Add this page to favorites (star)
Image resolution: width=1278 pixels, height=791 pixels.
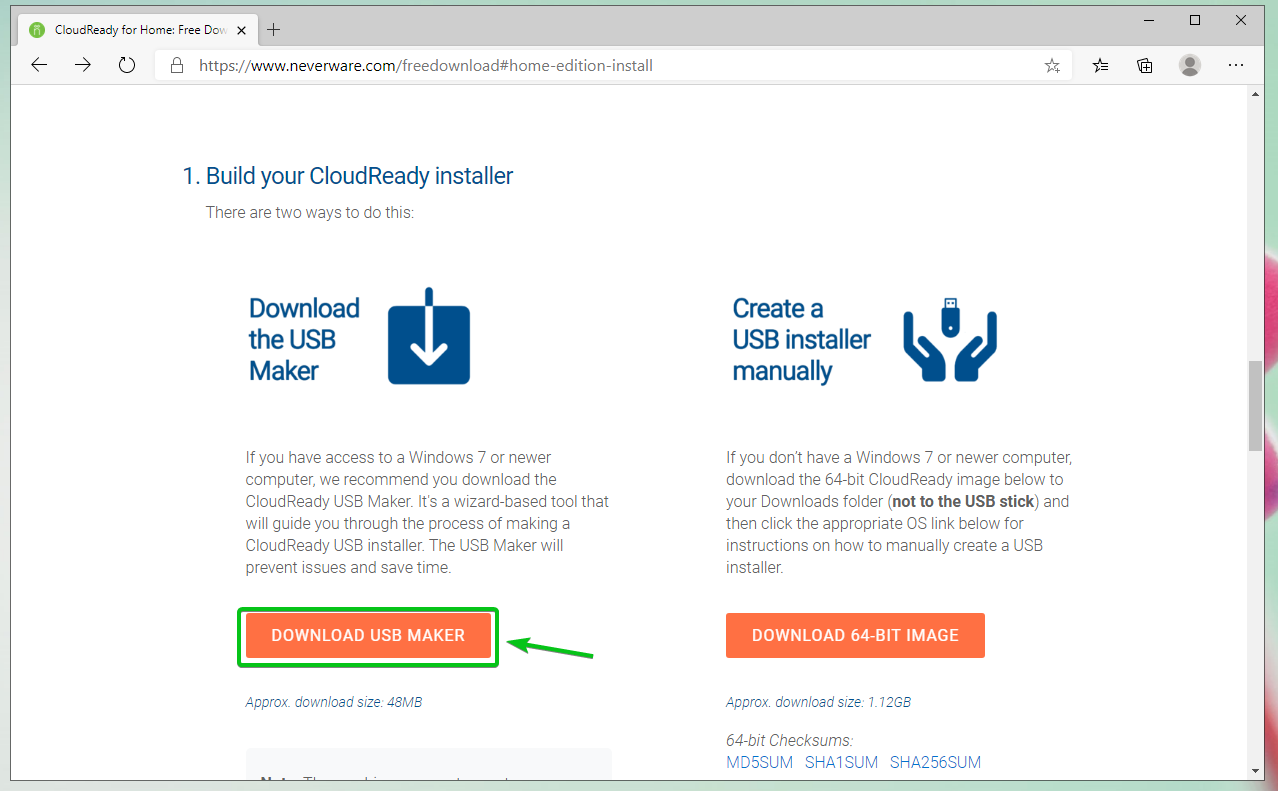[1052, 65]
